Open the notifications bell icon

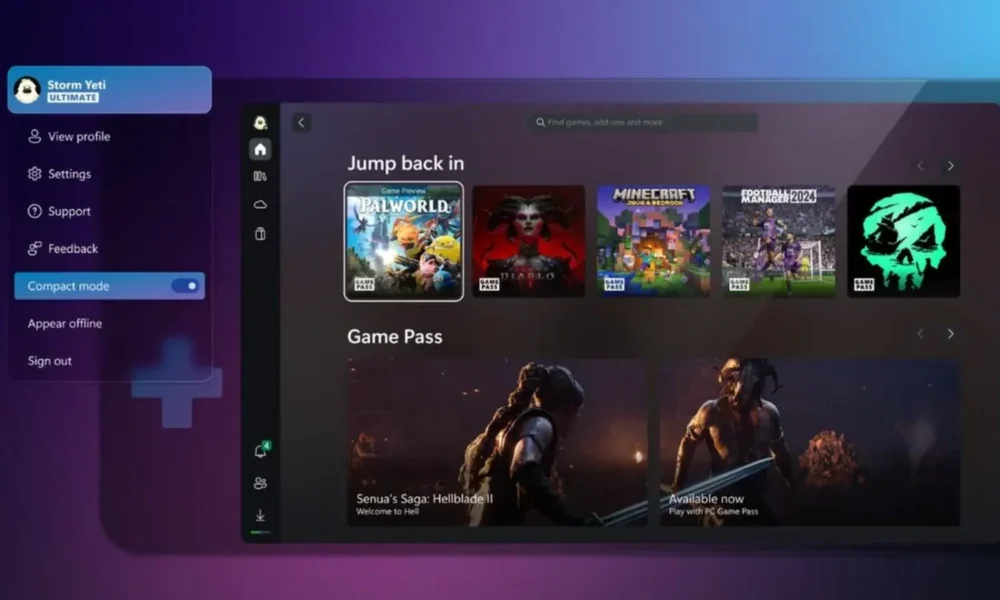261,450
